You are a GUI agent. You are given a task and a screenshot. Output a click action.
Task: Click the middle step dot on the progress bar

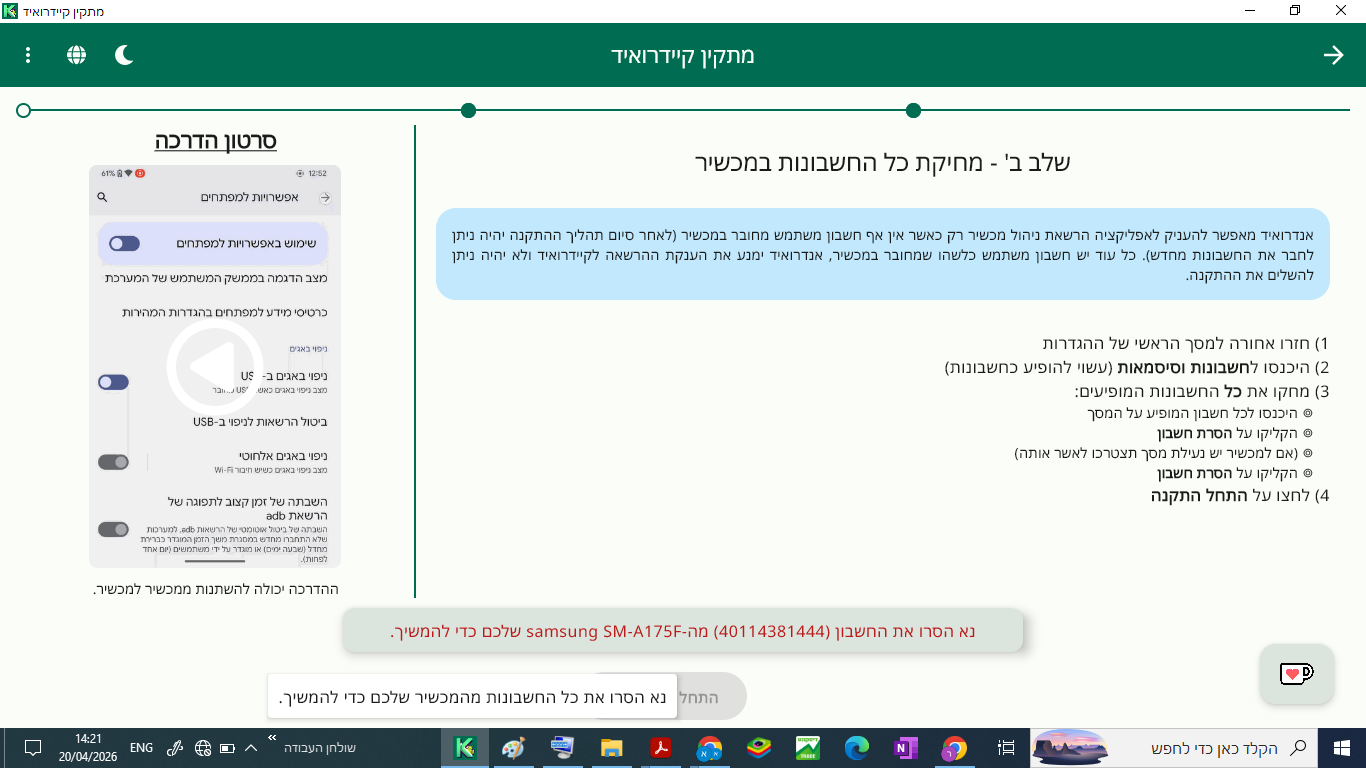(468, 110)
